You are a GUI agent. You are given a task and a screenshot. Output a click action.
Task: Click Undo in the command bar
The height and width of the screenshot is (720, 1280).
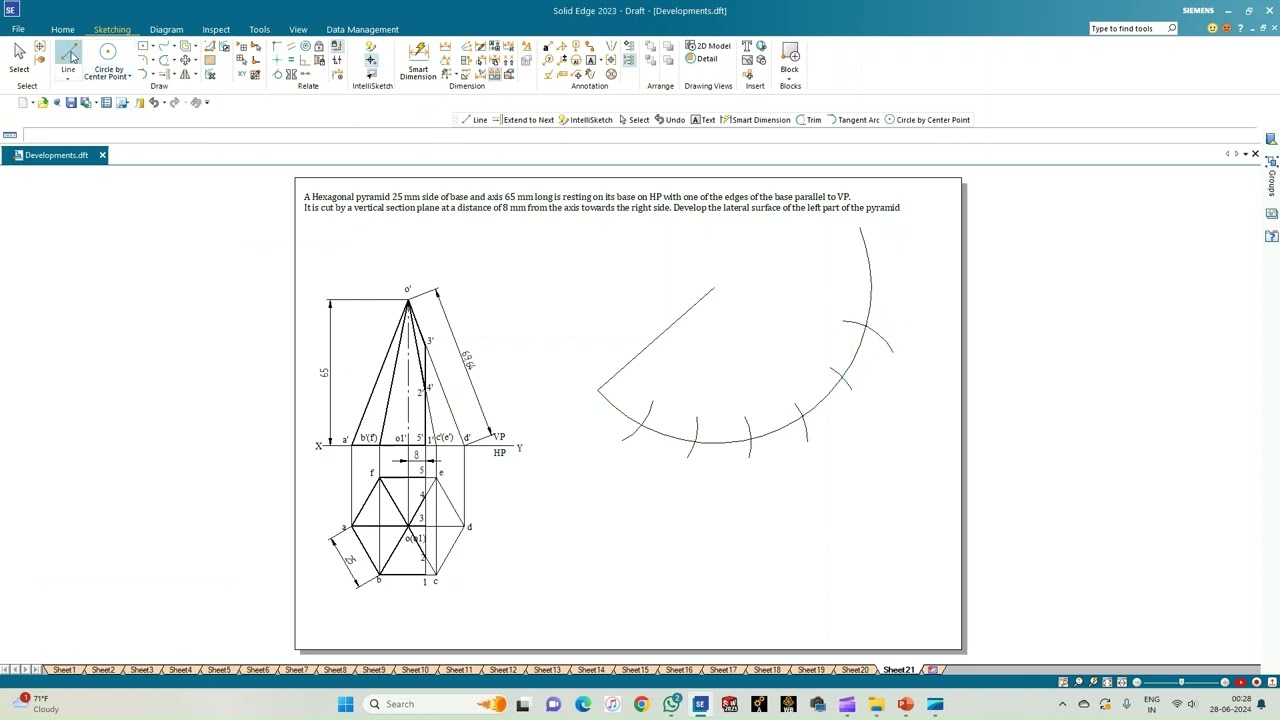coord(670,120)
